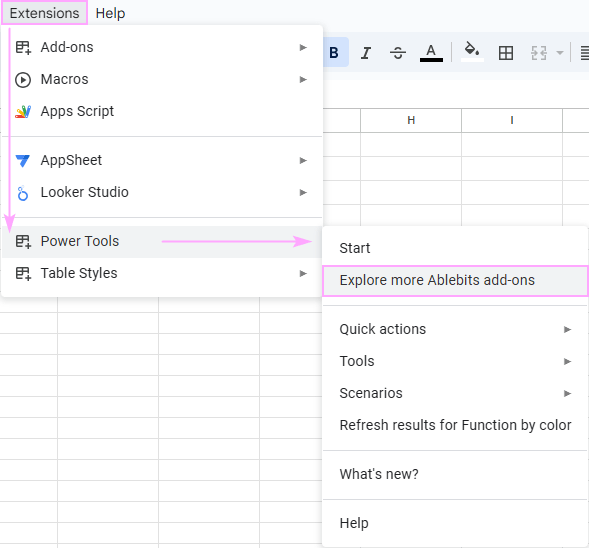Toggle Strikethrough formatting button
Image resolution: width=589 pixels, height=548 pixels.
(398, 53)
